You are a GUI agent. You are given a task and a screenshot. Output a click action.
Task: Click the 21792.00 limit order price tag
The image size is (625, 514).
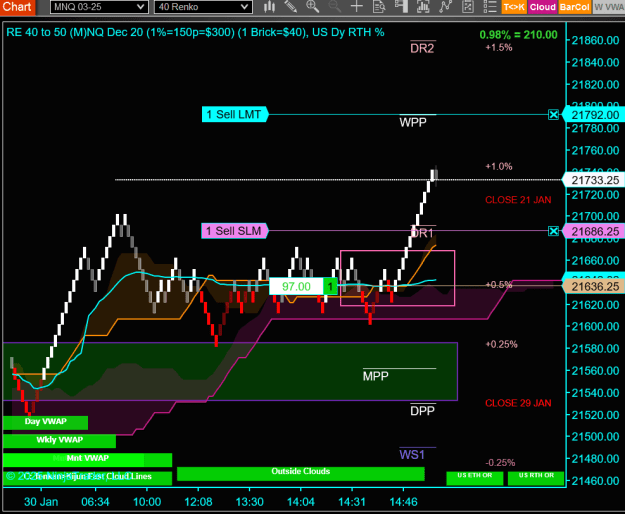coord(595,115)
